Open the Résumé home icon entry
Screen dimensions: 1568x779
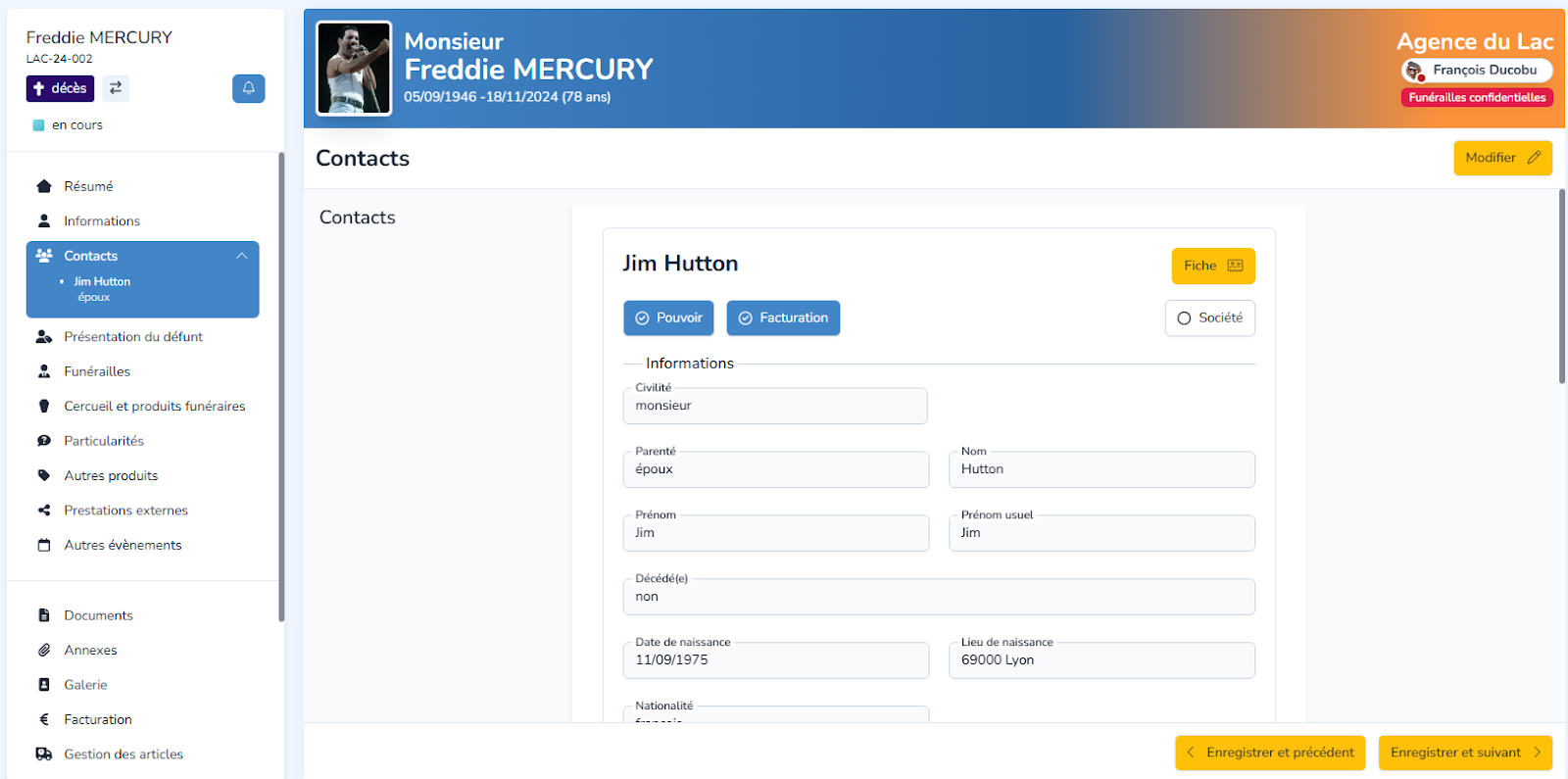(x=44, y=186)
